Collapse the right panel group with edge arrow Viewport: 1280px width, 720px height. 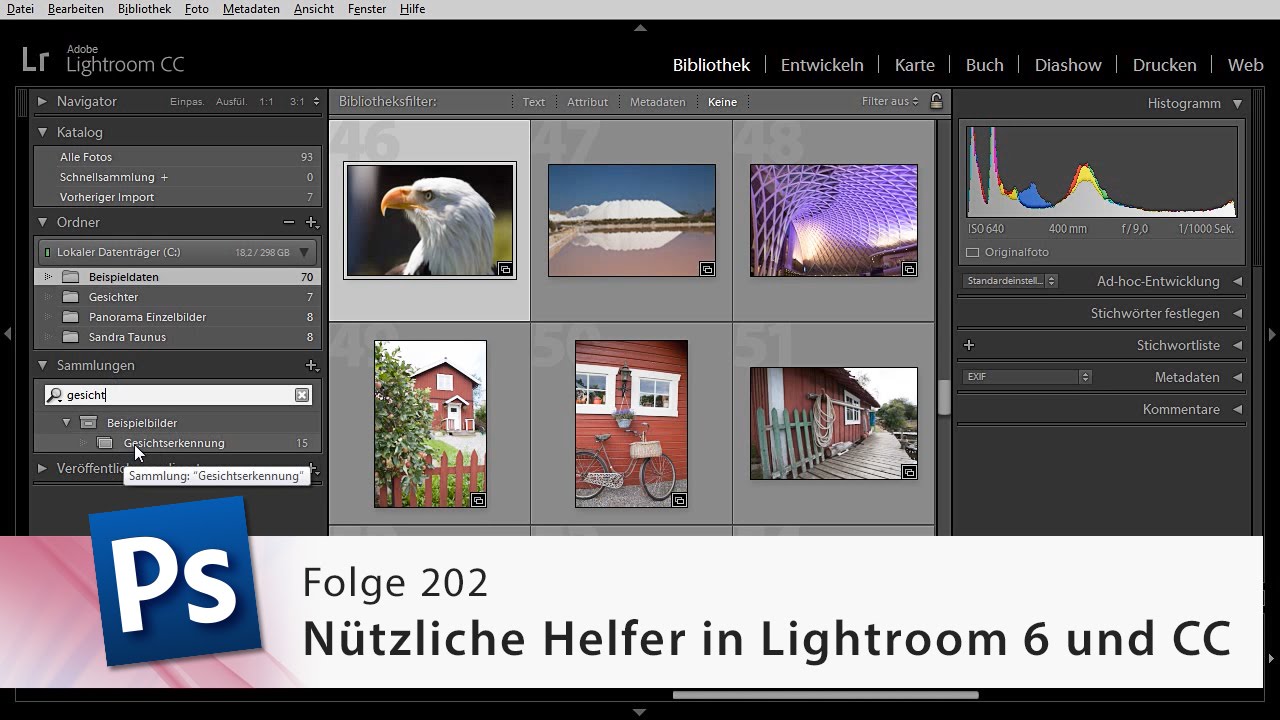[x=1272, y=334]
